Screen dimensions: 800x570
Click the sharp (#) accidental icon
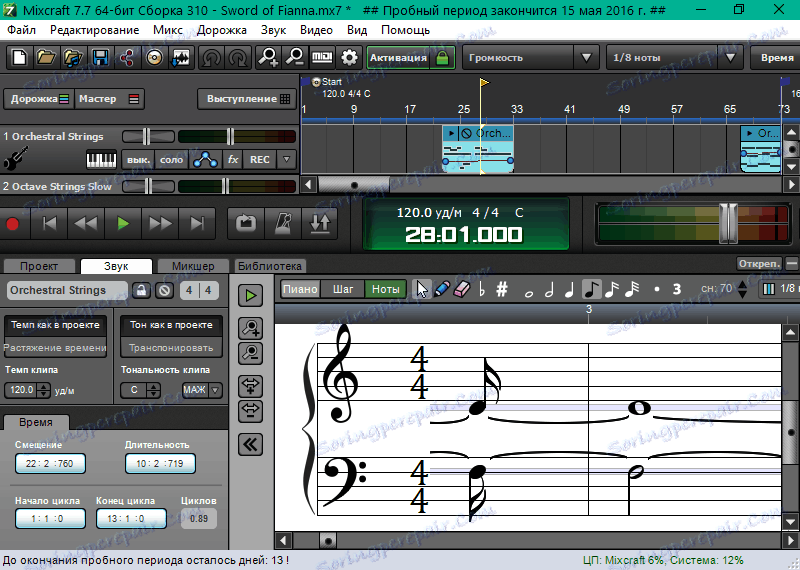(x=502, y=289)
